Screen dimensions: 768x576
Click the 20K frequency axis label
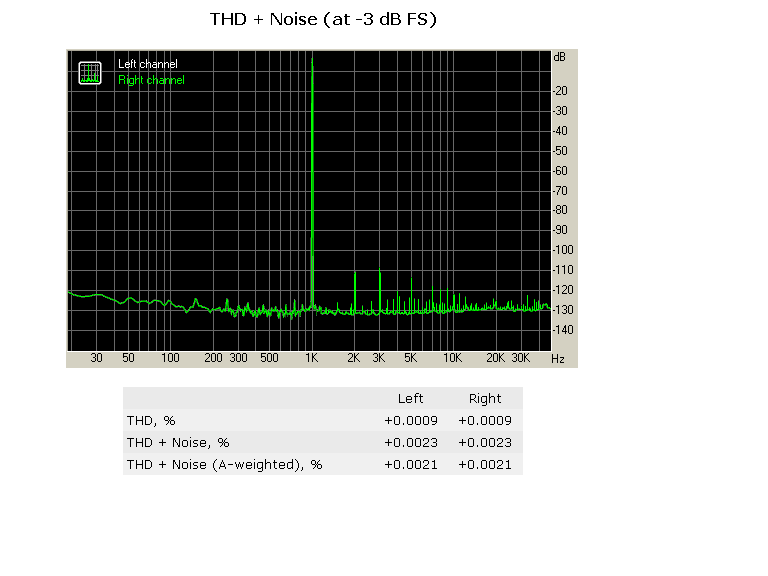(x=495, y=358)
